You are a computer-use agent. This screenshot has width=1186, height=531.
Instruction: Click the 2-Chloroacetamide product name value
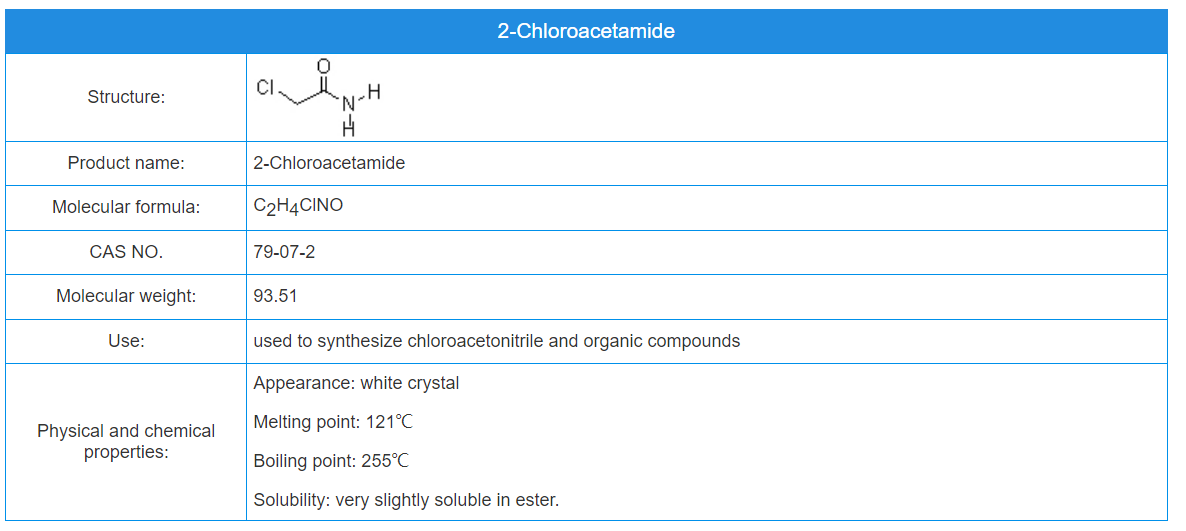click(329, 163)
